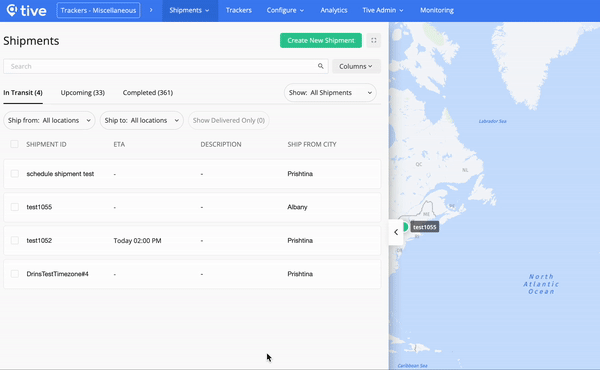The image size is (600, 370).
Task: Click the search magnifier icon
Action: tap(321, 66)
